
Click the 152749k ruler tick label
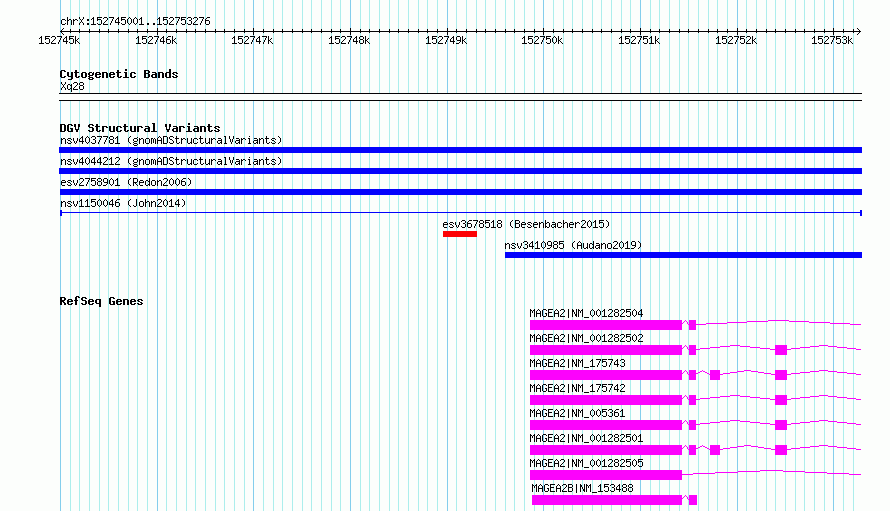click(446, 40)
